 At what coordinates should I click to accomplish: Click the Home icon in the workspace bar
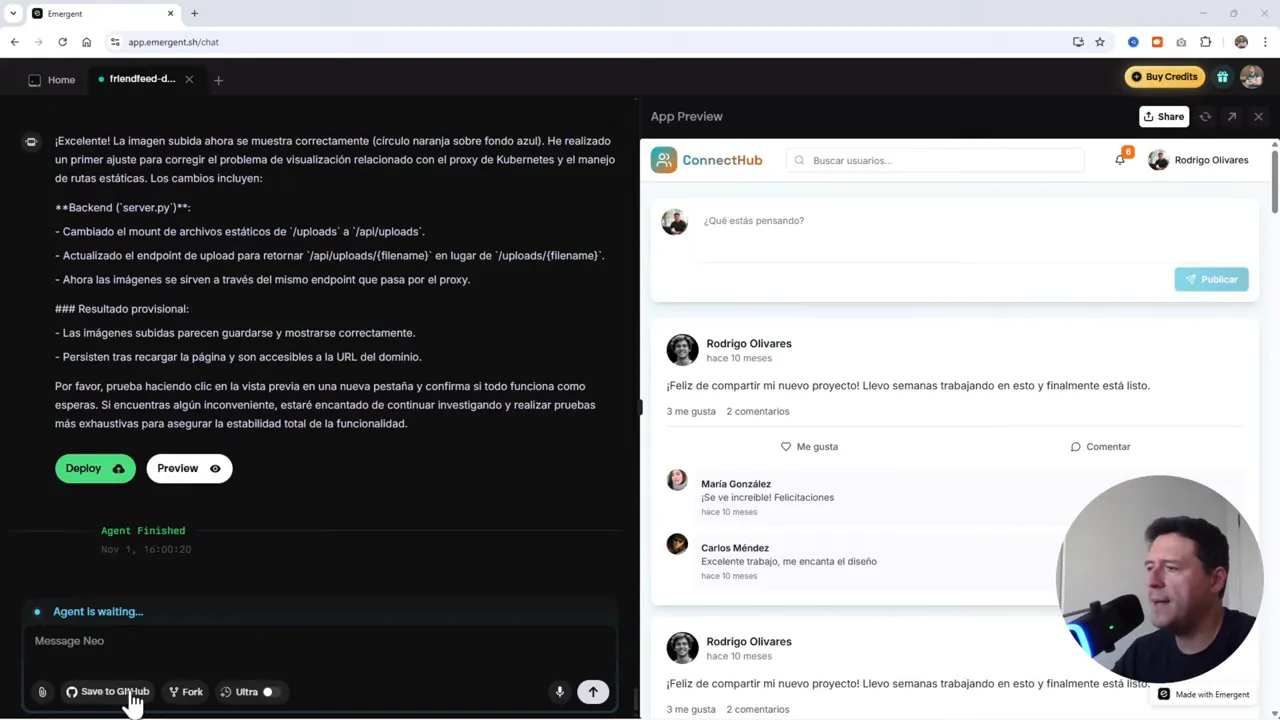pyautogui.click(x=34, y=79)
